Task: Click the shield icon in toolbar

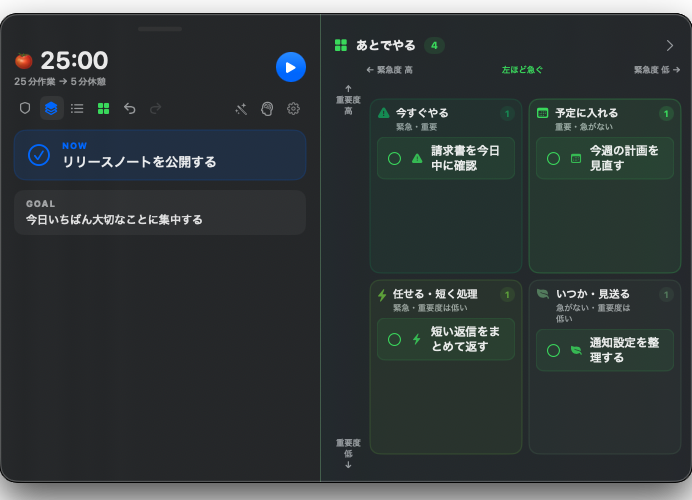Action: pyautogui.click(x=25, y=108)
